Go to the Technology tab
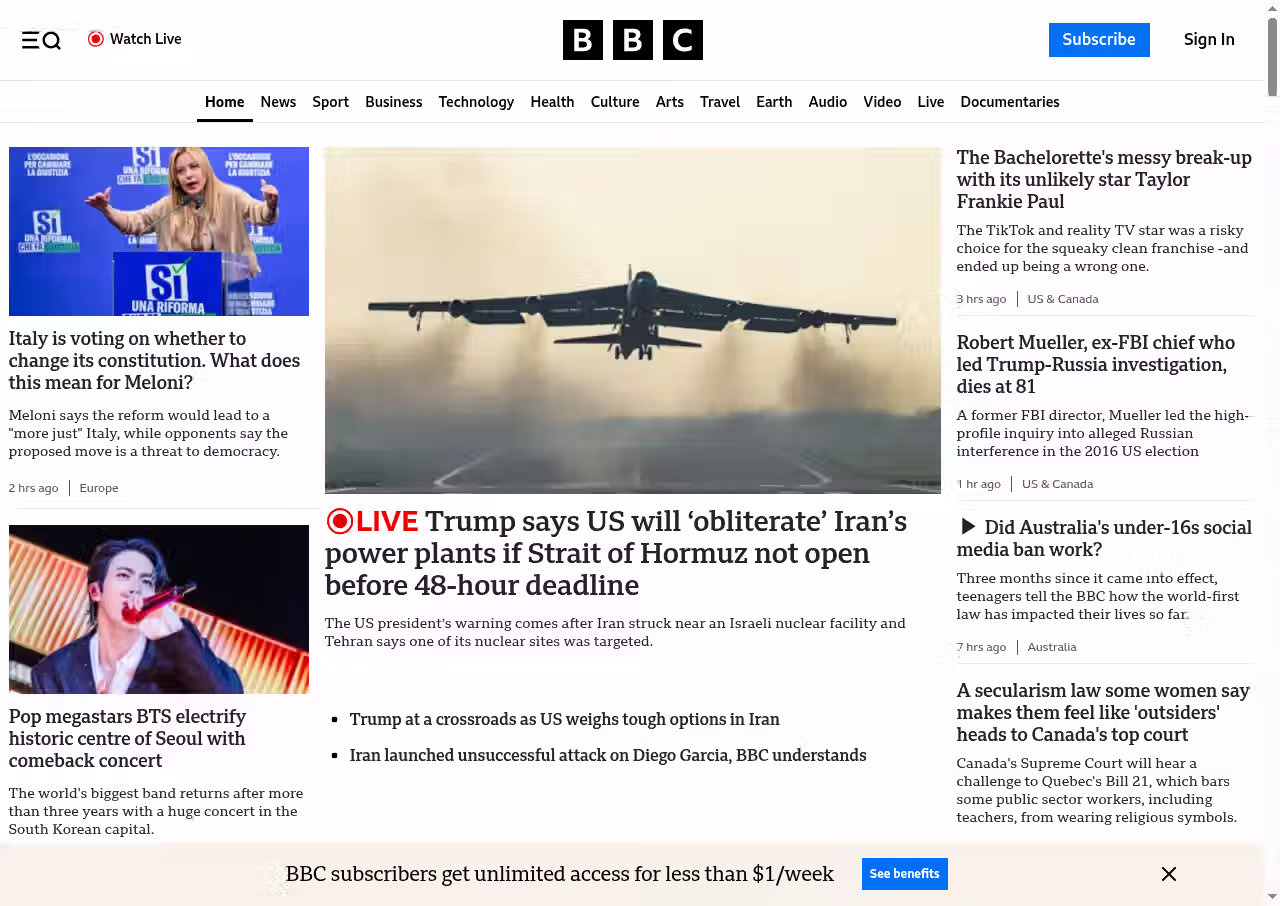This screenshot has height=906, width=1280. point(476,102)
